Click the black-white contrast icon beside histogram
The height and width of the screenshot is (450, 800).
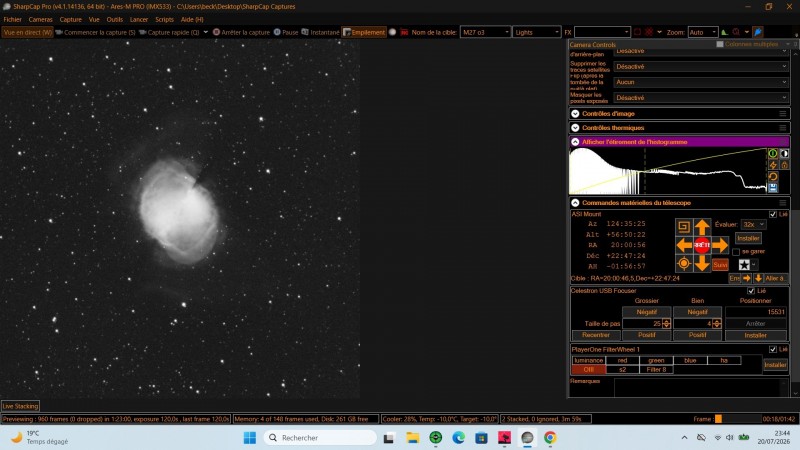pyautogui.click(x=785, y=153)
